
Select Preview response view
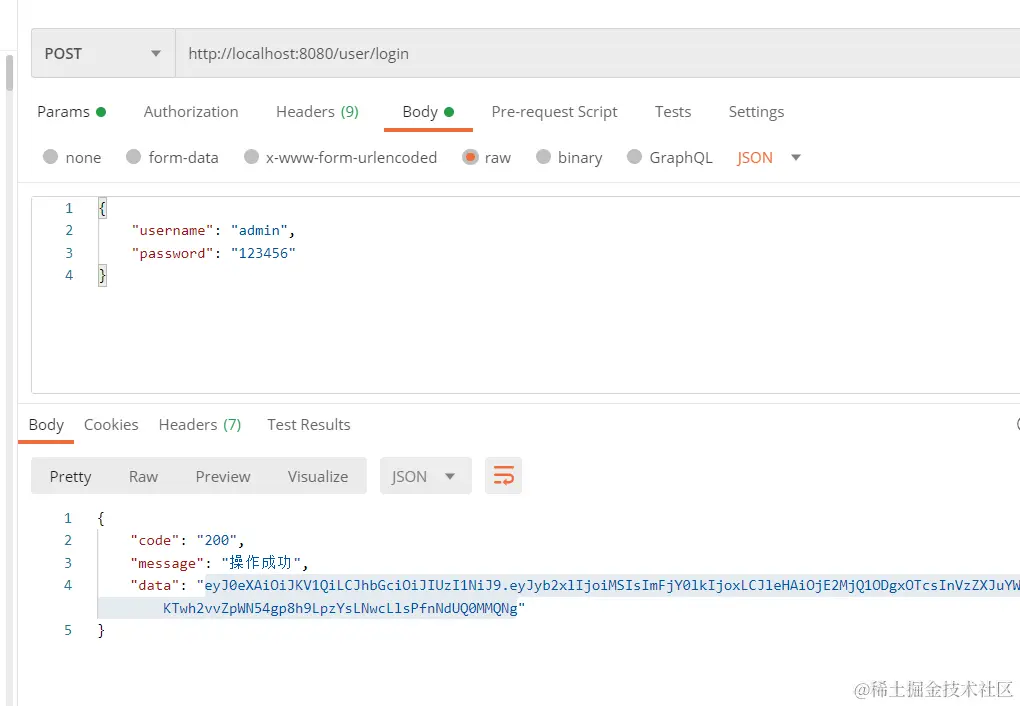coord(222,476)
